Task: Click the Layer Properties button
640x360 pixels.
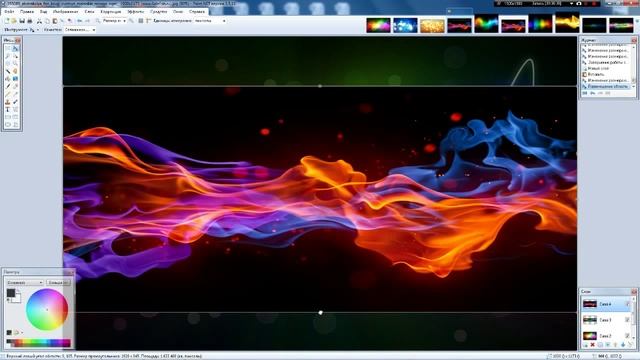Action: [x=630, y=345]
